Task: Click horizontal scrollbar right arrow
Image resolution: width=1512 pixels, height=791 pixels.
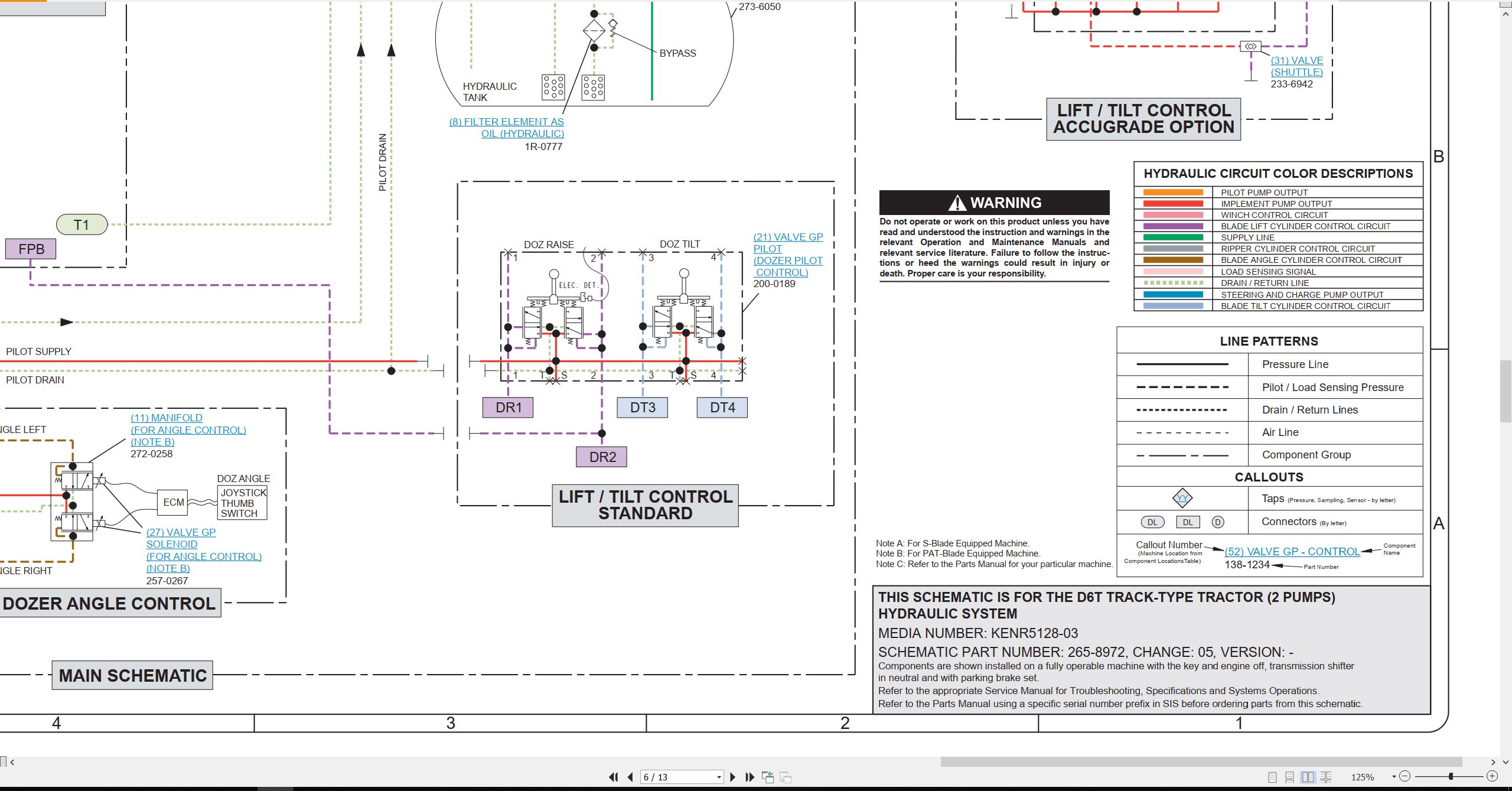Action: pyautogui.click(x=1493, y=762)
